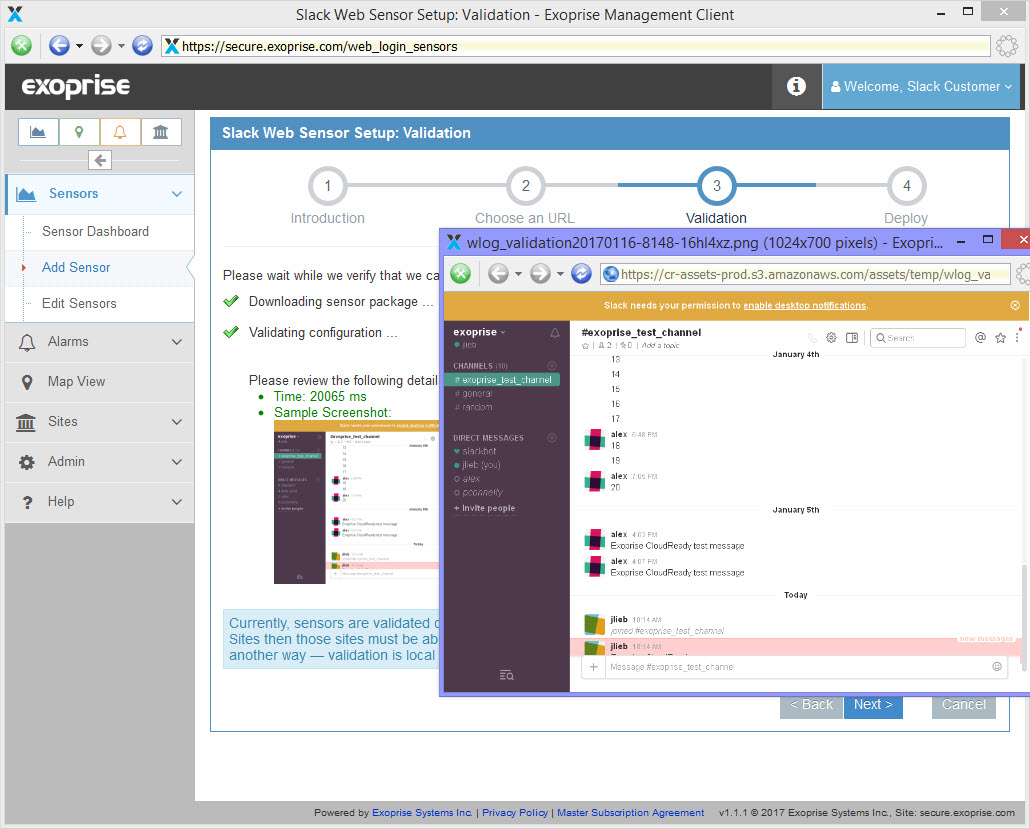Image resolution: width=1030 pixels, height=829 pixels.
Task: Open the map pin icon tab in sidebar
Action: [79, 132]
